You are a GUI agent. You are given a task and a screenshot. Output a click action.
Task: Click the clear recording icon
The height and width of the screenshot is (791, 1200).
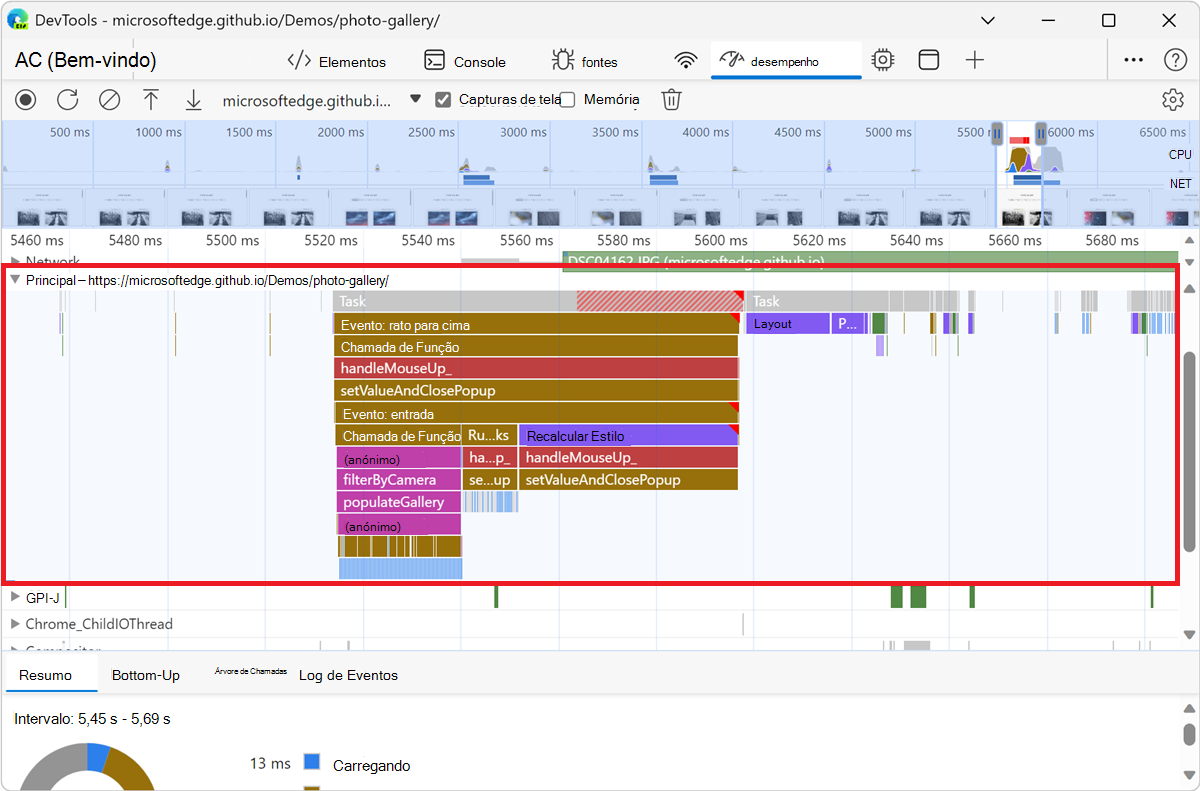(109, 100)
